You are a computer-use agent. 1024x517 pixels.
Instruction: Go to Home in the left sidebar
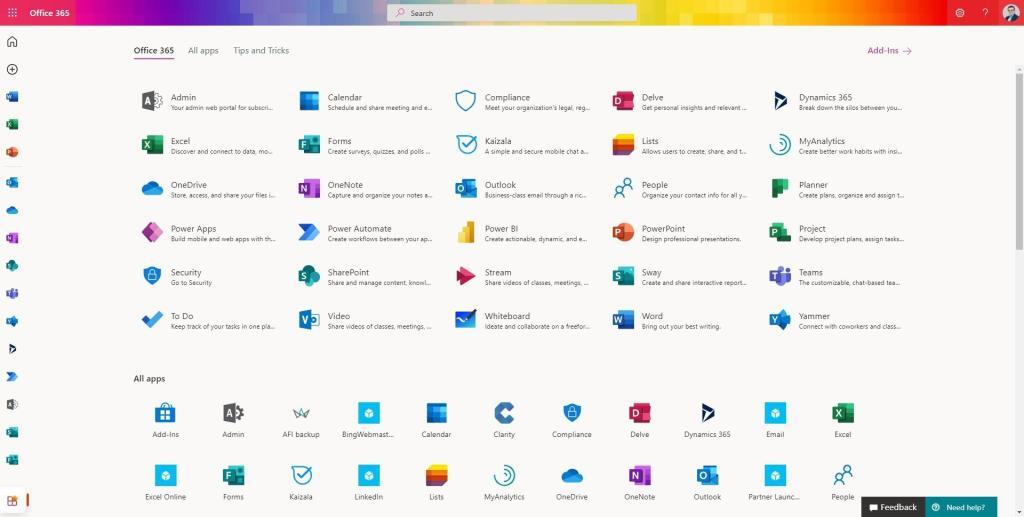point(12,42)
